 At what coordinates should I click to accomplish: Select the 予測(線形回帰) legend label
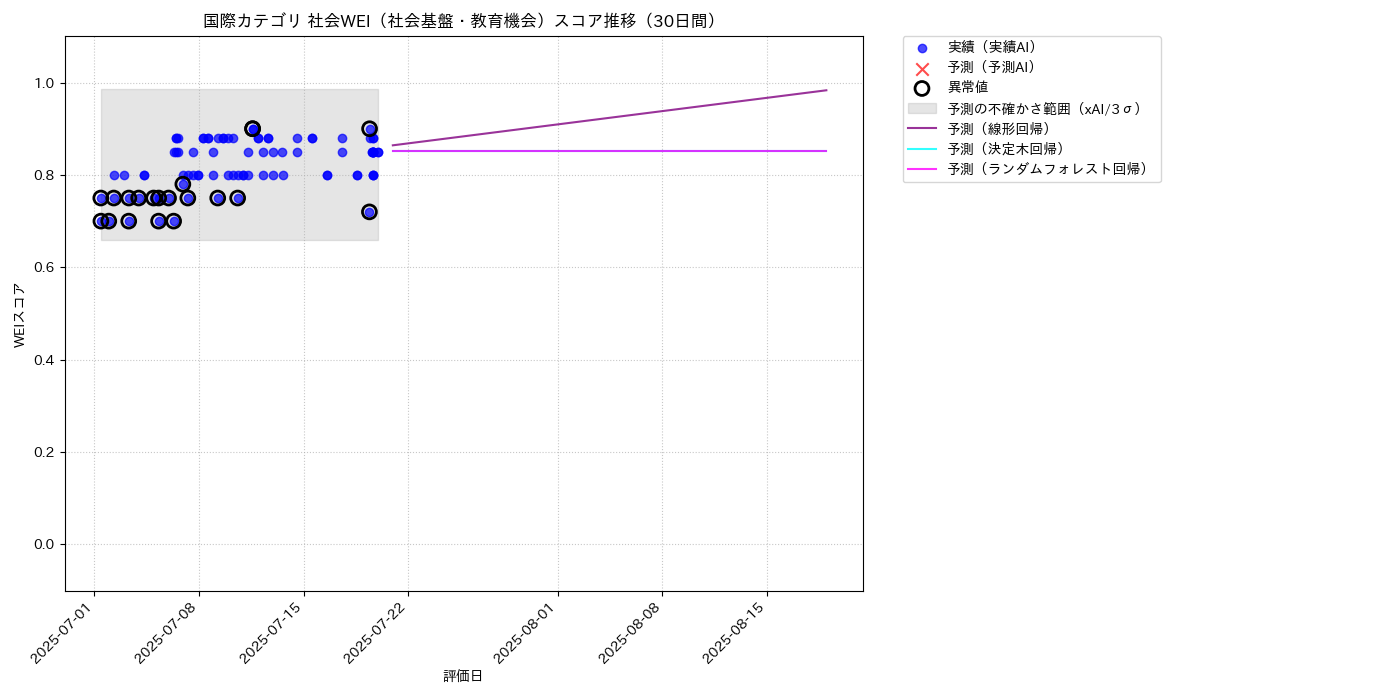tap(999, 129)
